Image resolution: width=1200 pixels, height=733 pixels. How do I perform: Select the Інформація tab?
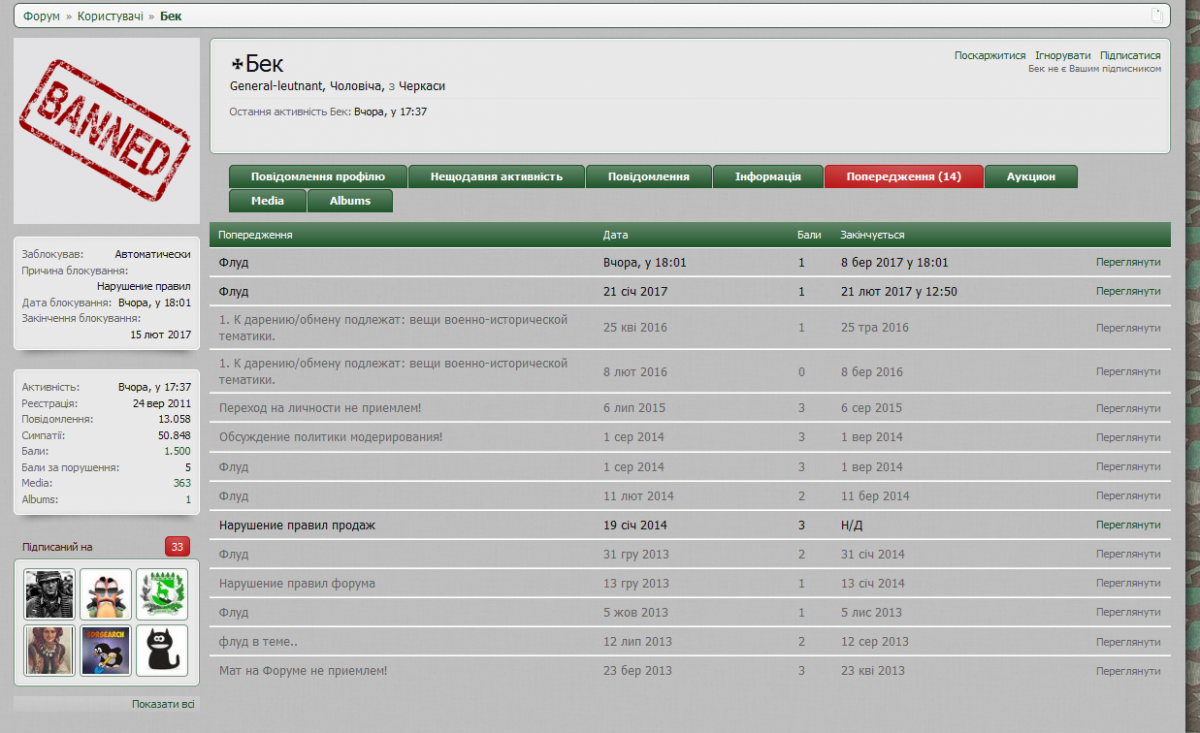click(x=767, y=177)
